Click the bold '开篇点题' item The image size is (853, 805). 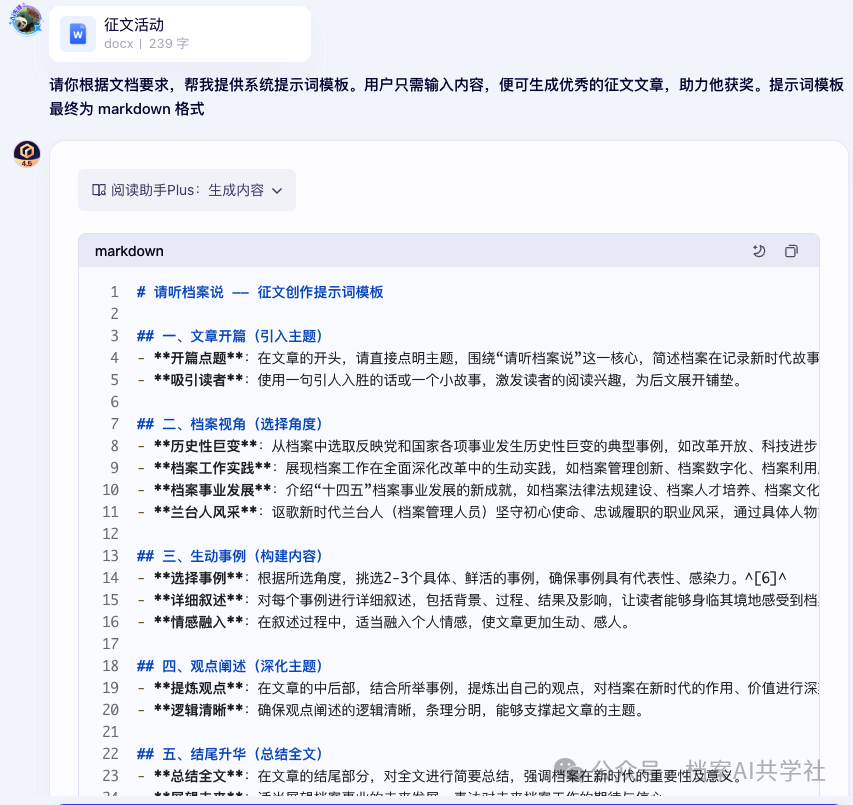tap(199, 358)
